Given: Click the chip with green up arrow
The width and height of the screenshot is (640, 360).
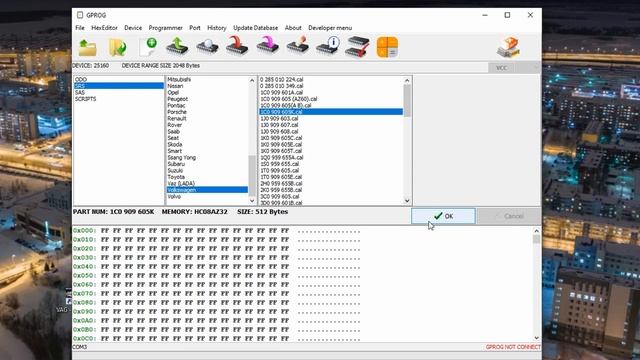Looking at the screenshot, I should [x=178, y=47].
